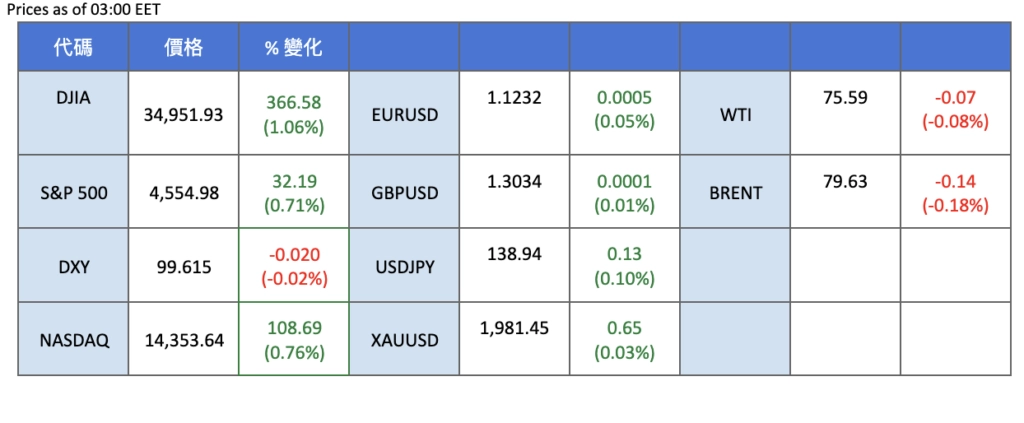Click the USDJPY symbol cell
The image size is (1024, 423).
point(404,266)
